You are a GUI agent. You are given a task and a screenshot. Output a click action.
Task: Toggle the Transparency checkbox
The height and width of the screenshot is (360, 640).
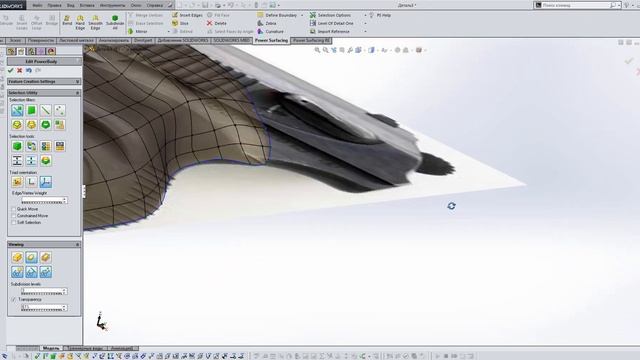tap(13, 299)
